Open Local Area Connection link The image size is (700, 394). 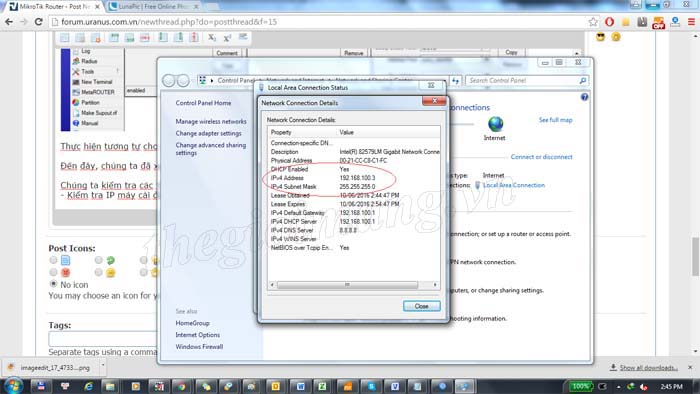point(513,185)
